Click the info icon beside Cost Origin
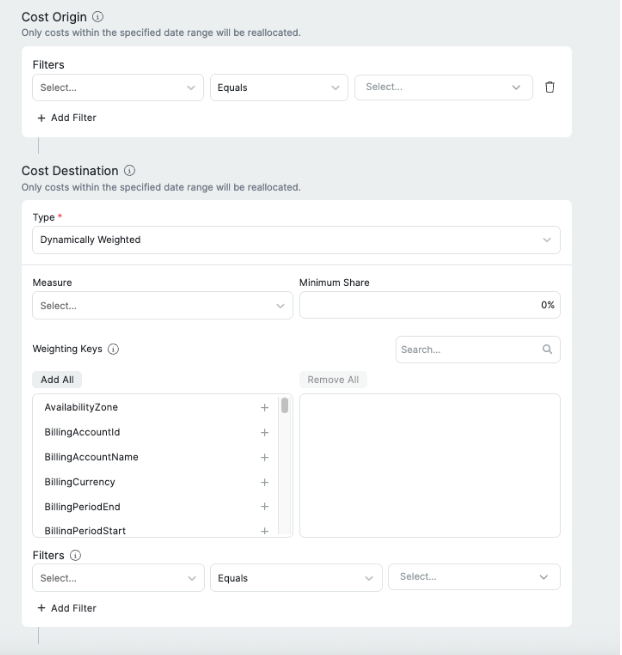Viewport: 622px width, 655px height. tap(97, 17)
